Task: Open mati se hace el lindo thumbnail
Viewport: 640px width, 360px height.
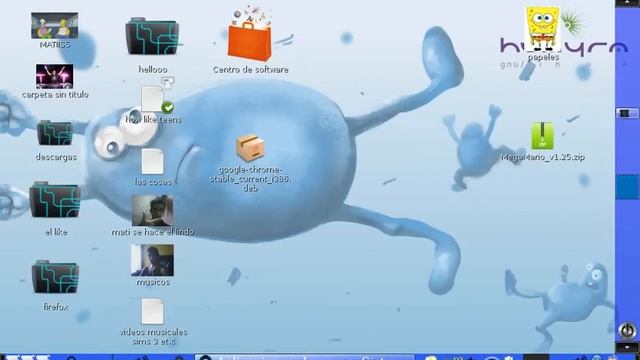Action: click(152, 211)
